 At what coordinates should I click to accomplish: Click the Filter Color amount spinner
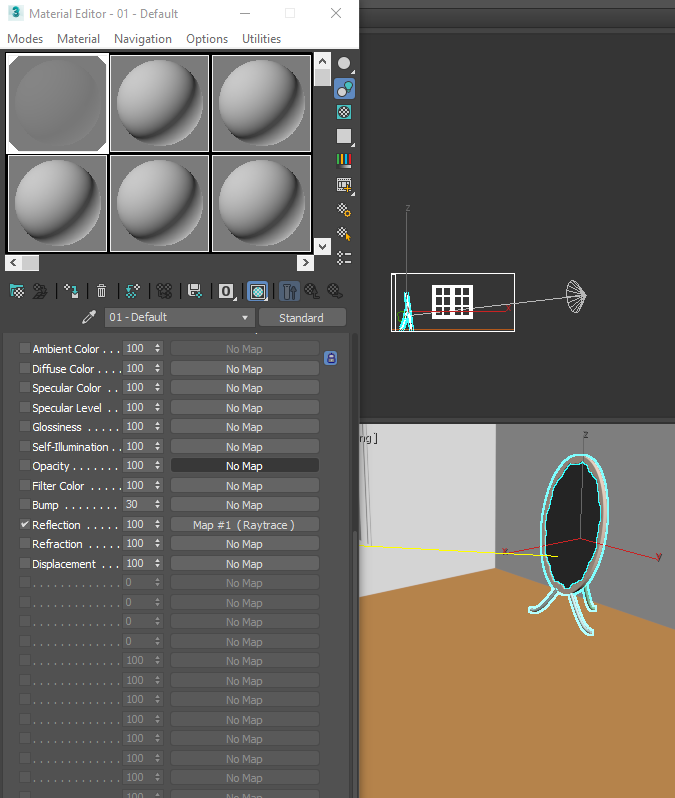tap(157, 486)
